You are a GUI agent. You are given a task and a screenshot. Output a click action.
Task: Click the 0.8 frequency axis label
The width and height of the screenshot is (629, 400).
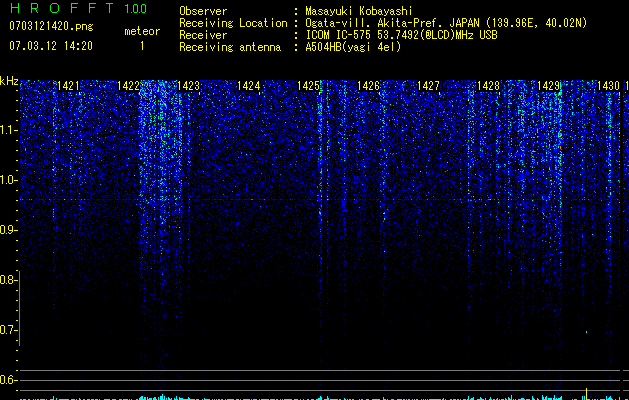[x=7, y=280]
